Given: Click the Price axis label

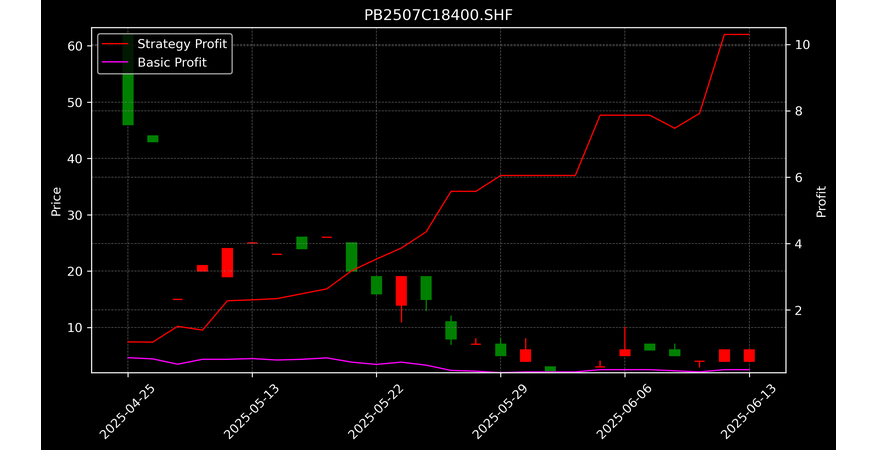Looking at the screenshot, I should pyautogui.click(x=56, y=201).
